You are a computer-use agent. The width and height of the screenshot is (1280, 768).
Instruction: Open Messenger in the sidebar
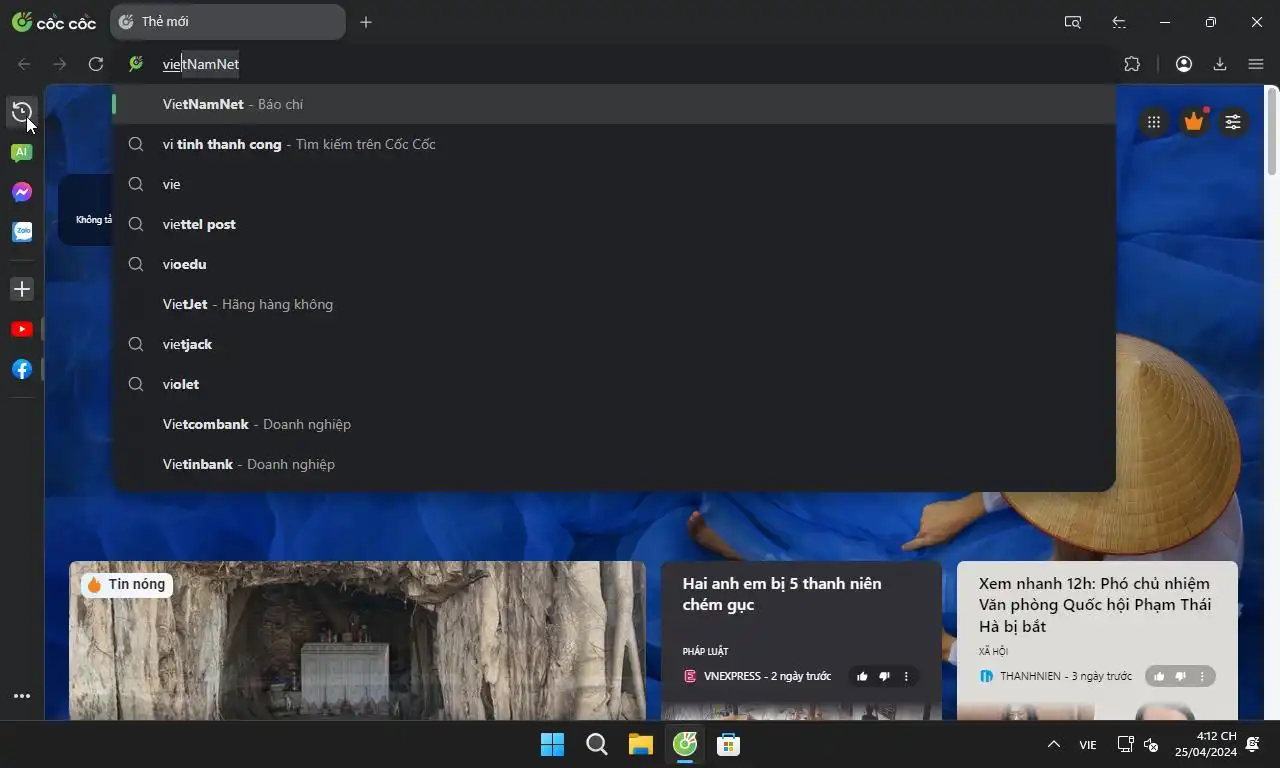tap(22, 192)
